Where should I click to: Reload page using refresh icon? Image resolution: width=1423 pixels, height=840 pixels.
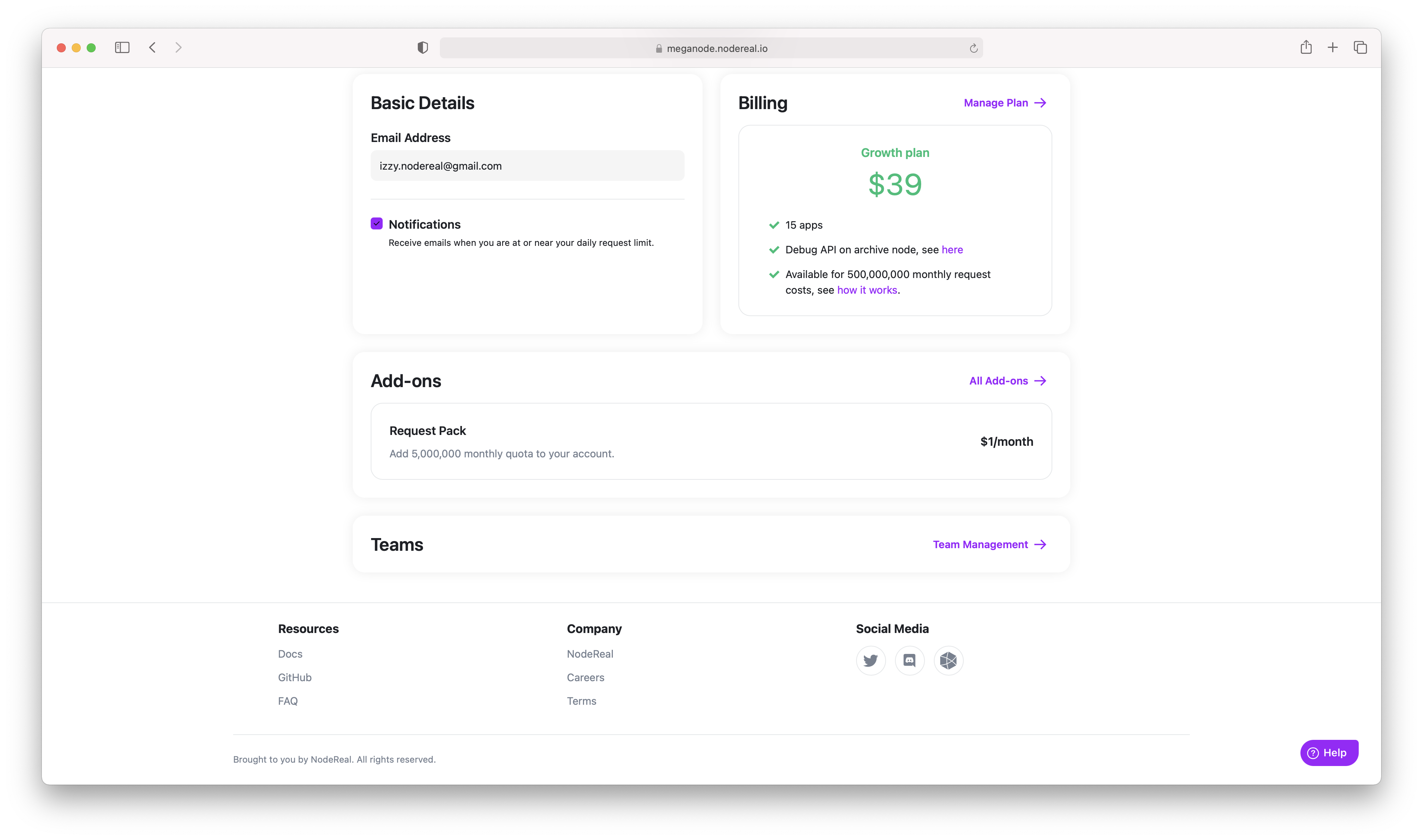(973, 49)
